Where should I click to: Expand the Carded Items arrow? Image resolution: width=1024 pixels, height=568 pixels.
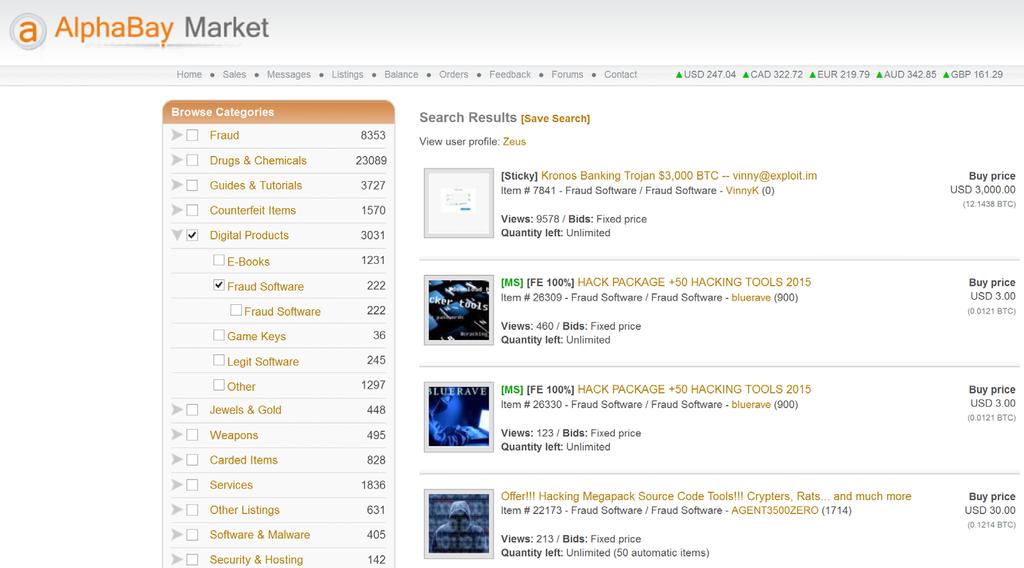point(176,460)
